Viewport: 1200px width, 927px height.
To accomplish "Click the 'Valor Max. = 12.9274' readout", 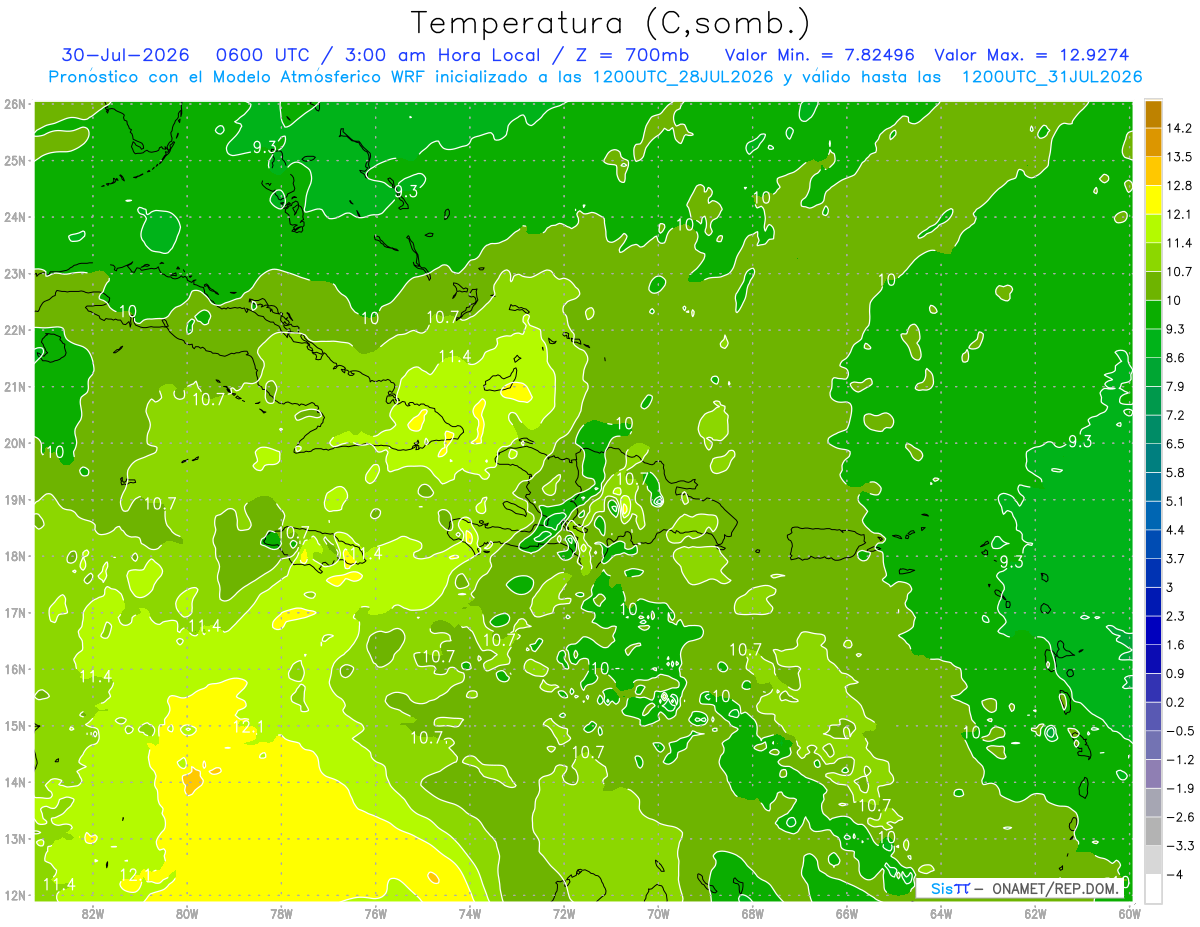I will [1031, 54].
